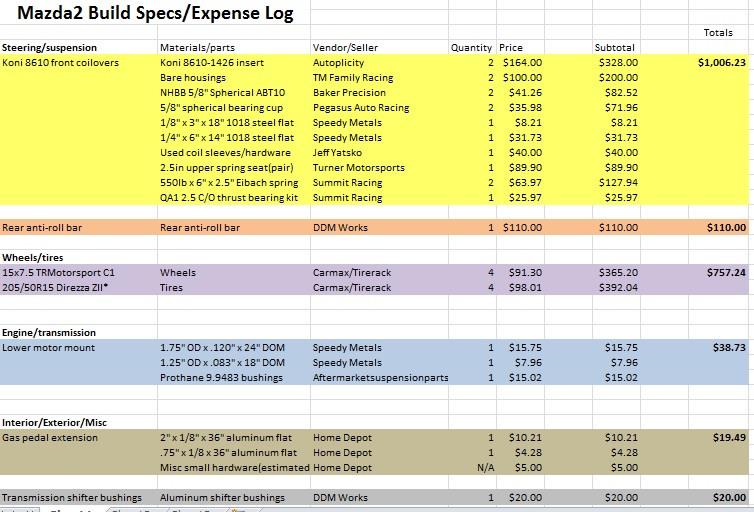Click the '15x7.5 TRMotorsport C1' cell
754x512 pixels.
[x=78, y=273]
